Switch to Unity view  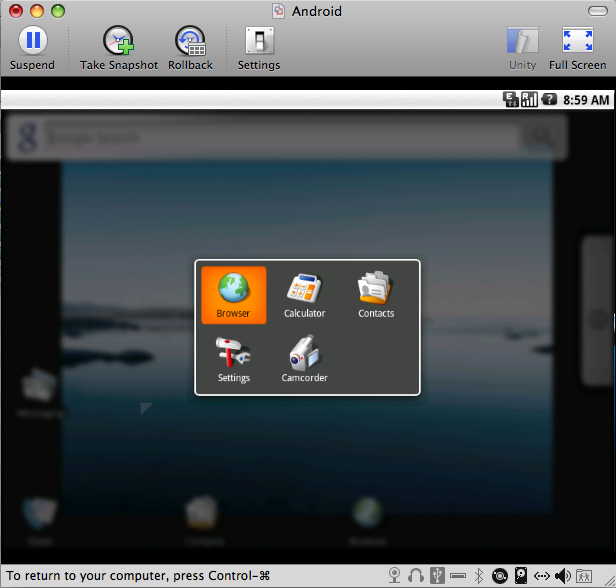tap(522, 48)
